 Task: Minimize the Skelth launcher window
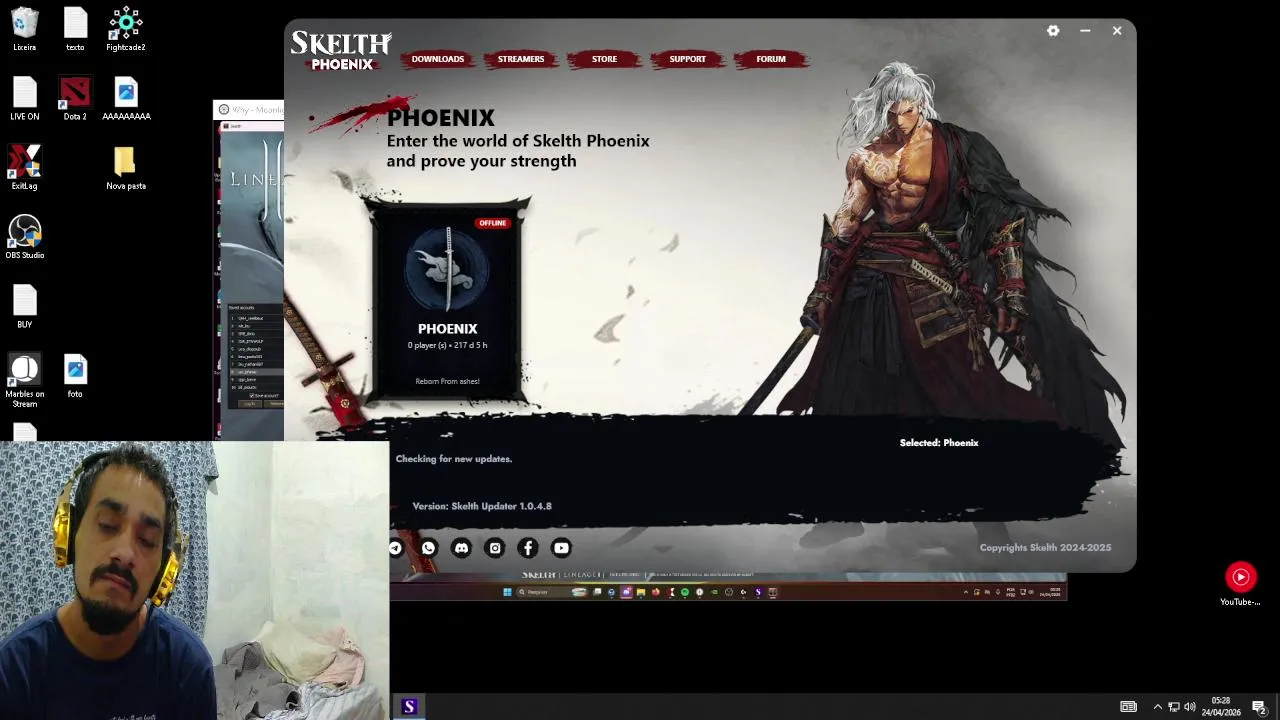point(1085,31)
